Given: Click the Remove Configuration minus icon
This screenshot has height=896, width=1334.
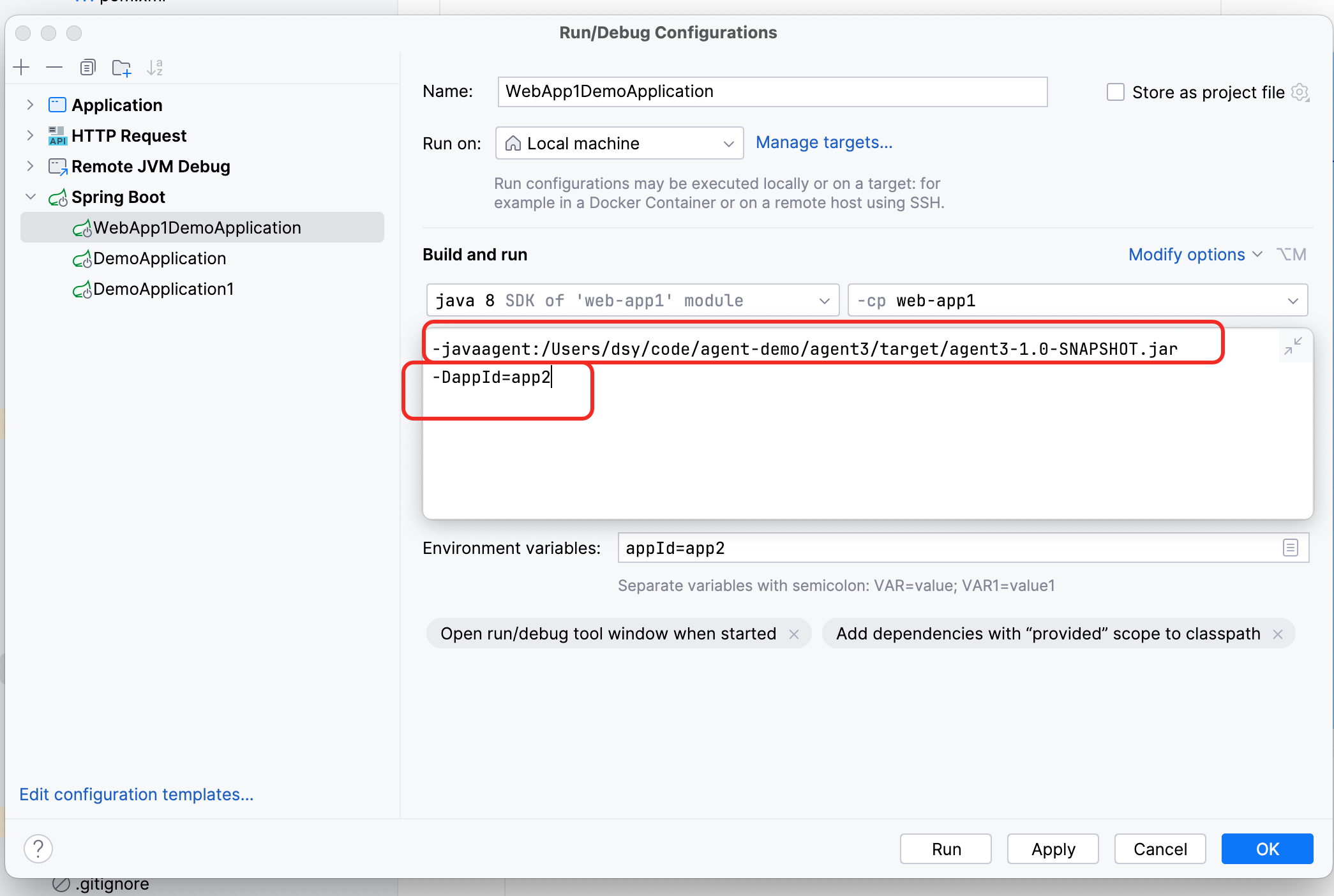Looking at the screenshot, I should pos(54,68).
